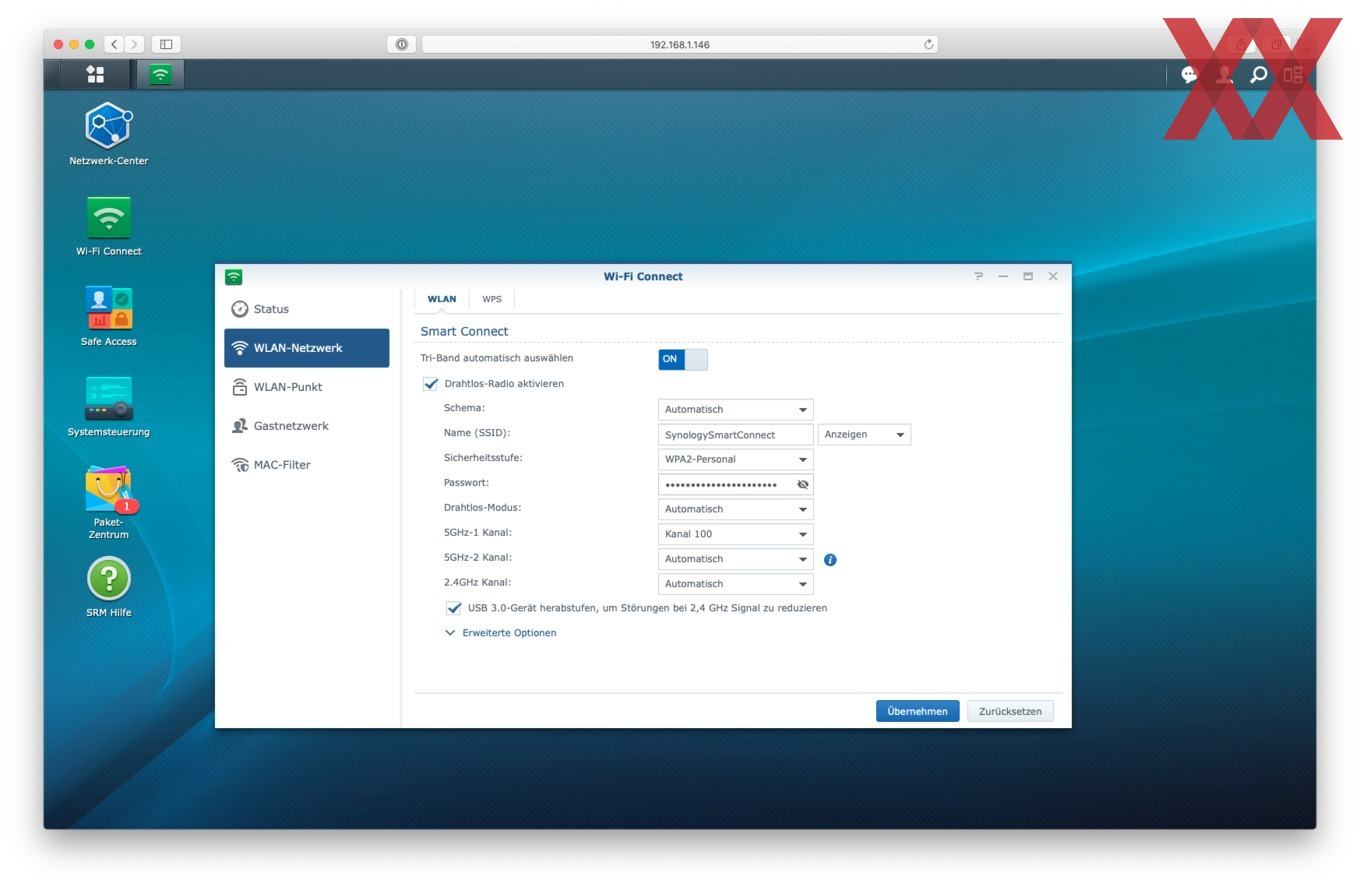
Task: Open the Status section in sidebar
Action: (x=306, y=309)
